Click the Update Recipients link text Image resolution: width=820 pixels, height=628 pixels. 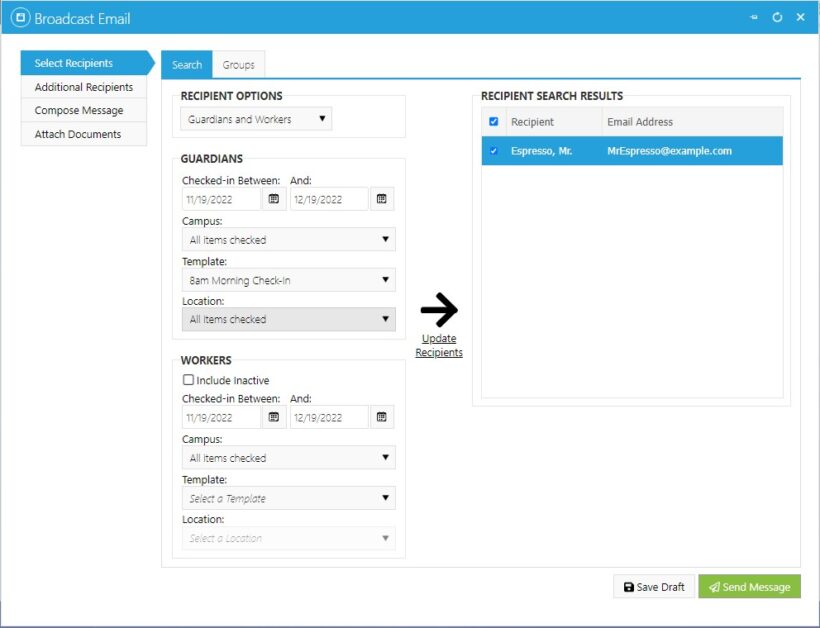439,346
